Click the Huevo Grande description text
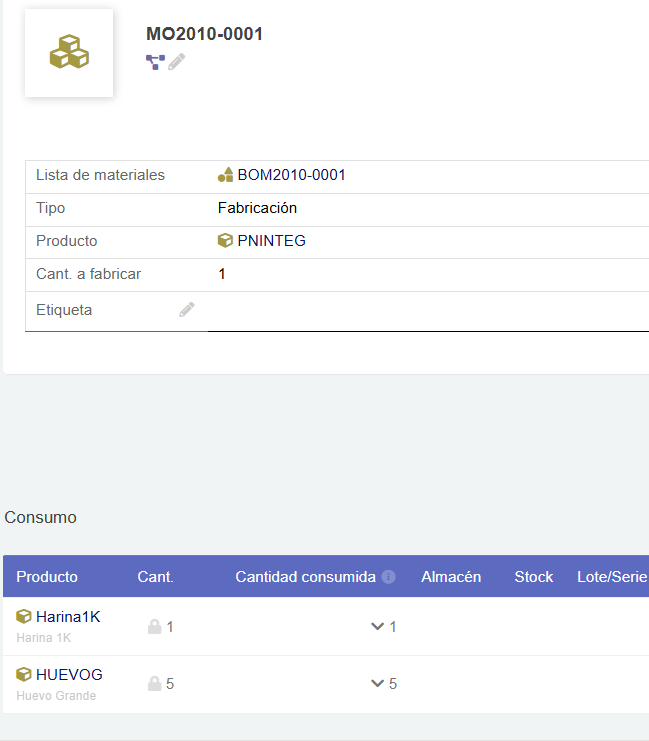This screenshot has width=649, height=741. [x=56, y=696]
